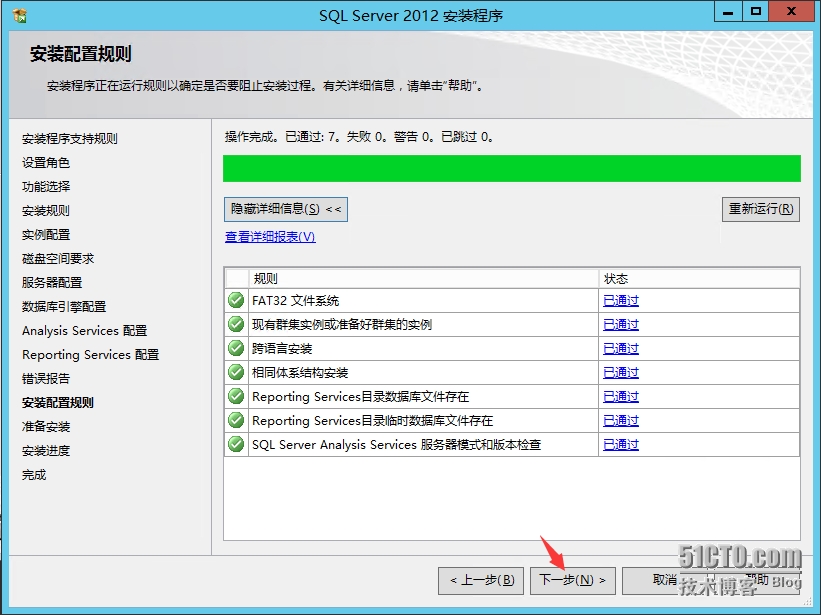Open 已通过 link for 跨语言安装
The height and width of the screenshot is (615, 821).
[x=621, y=349]
